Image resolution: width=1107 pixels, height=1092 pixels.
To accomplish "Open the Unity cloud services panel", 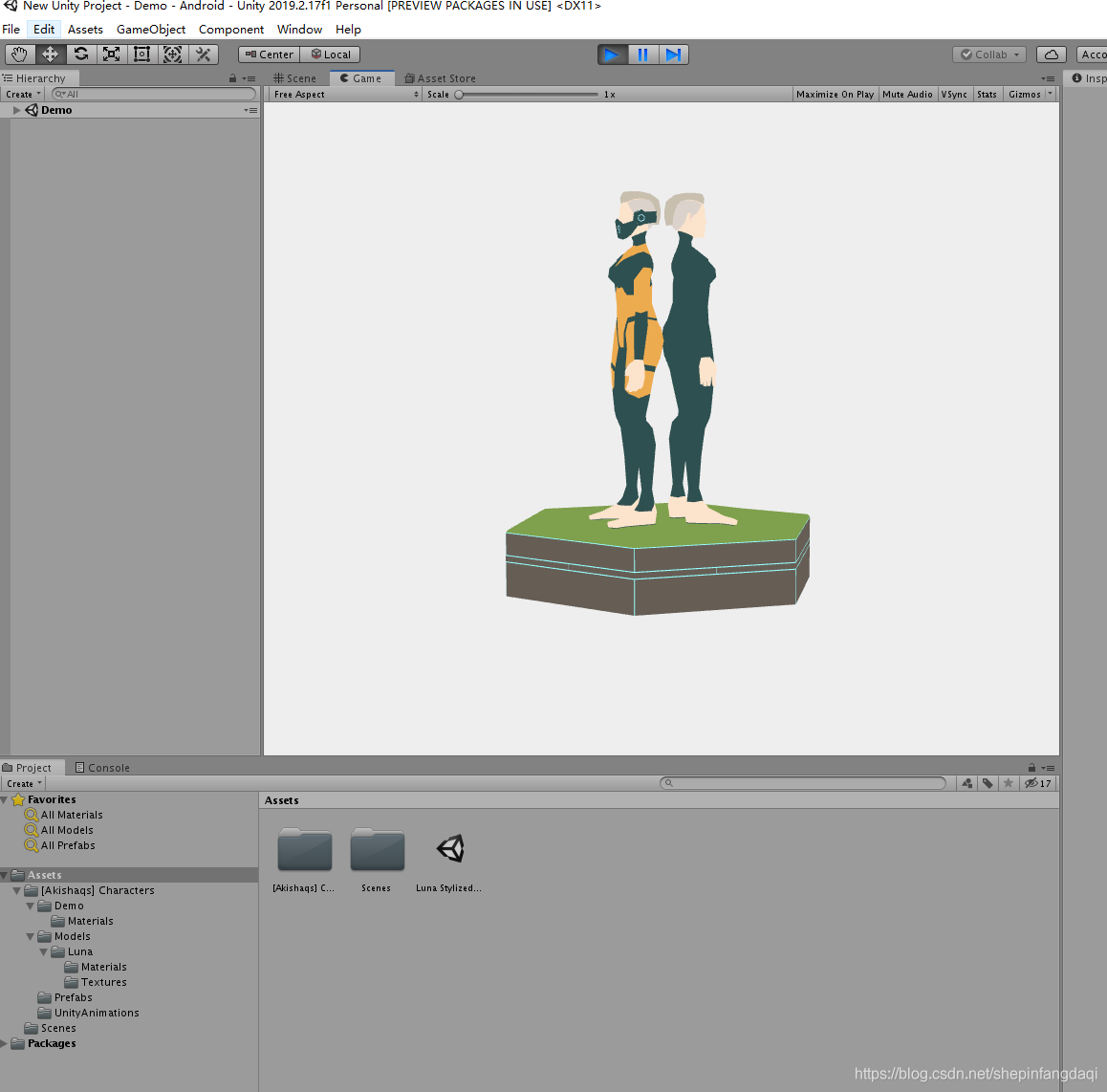I will click(1051, 55).
